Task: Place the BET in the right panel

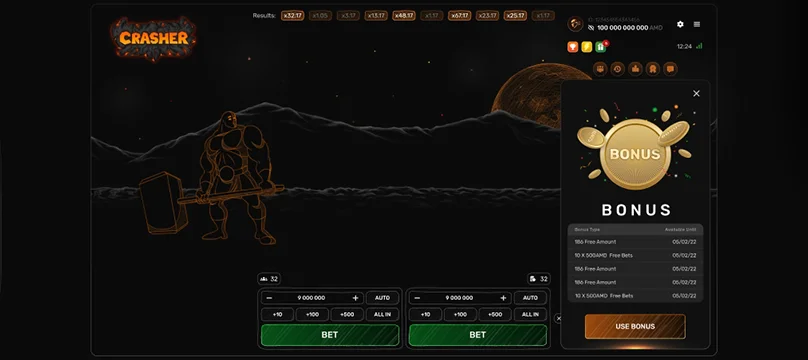Action: click(478, 335)
